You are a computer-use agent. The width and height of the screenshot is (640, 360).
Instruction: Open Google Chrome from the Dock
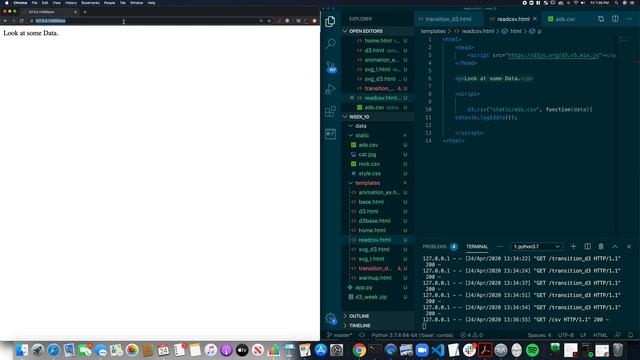(x=359, y=350)
